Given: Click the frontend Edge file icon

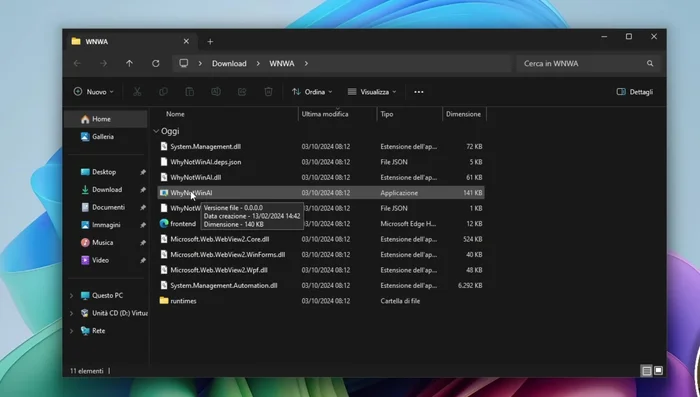Looking at the screenshot, I should click(x=164, y=223).
